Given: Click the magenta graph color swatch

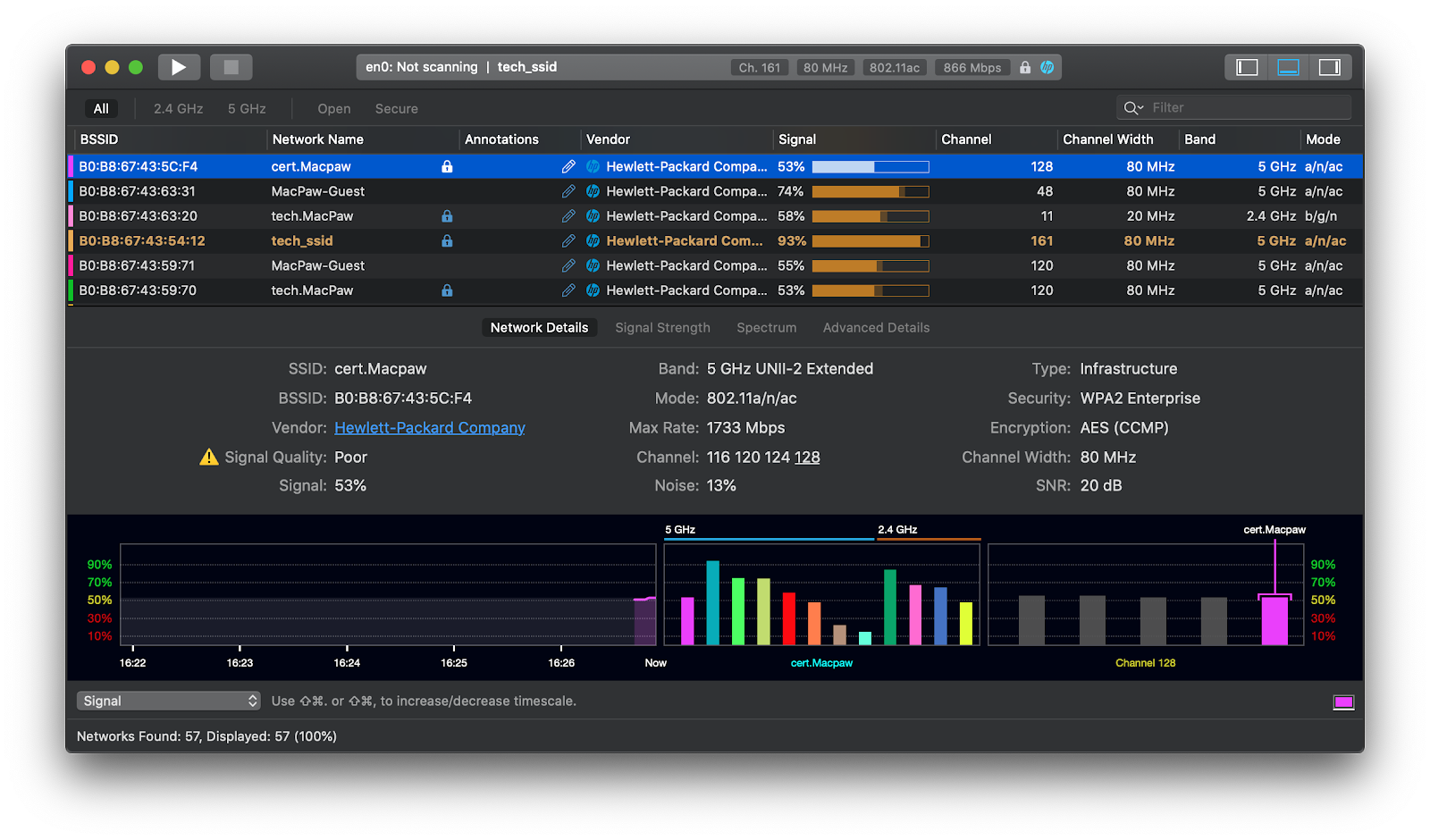Looking at the screenshot, I should pyautogui.click(x=1343, y=702).
